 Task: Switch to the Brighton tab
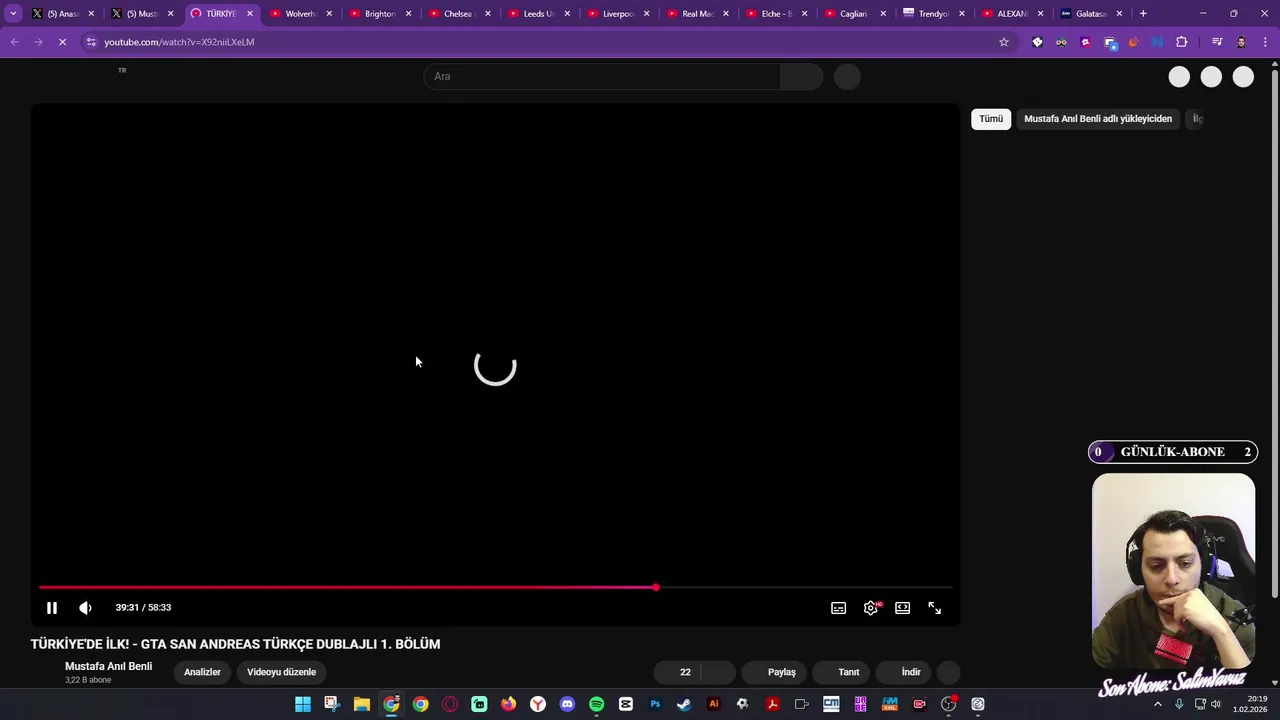coord(380,14)
